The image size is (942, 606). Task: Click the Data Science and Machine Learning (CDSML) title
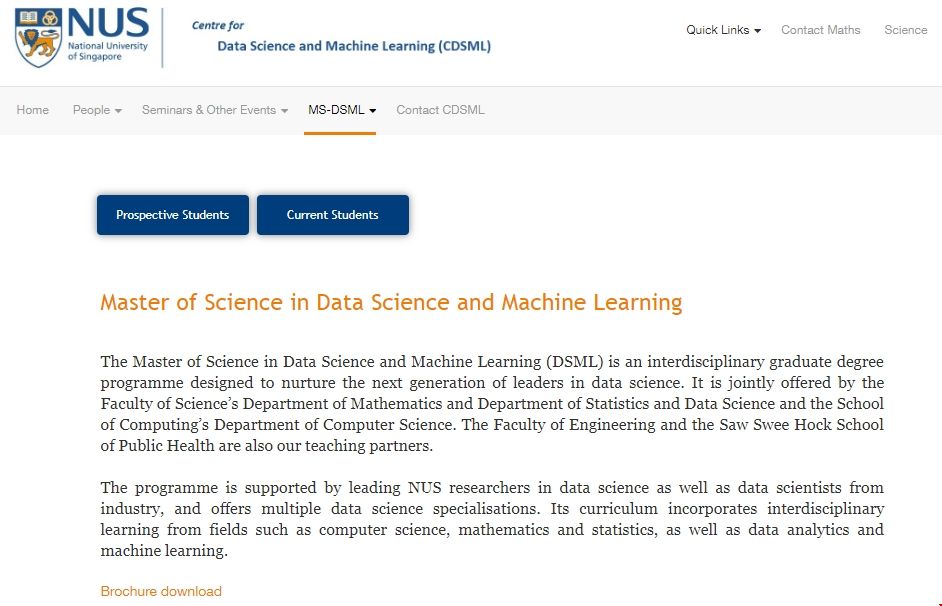[x=354, y=46]
